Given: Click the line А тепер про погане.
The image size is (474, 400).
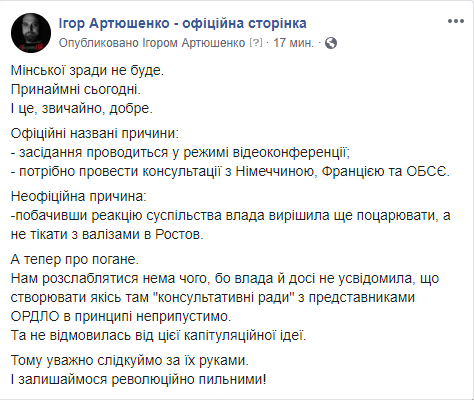Looking at the screenshot, I should [x=75, y=259].
